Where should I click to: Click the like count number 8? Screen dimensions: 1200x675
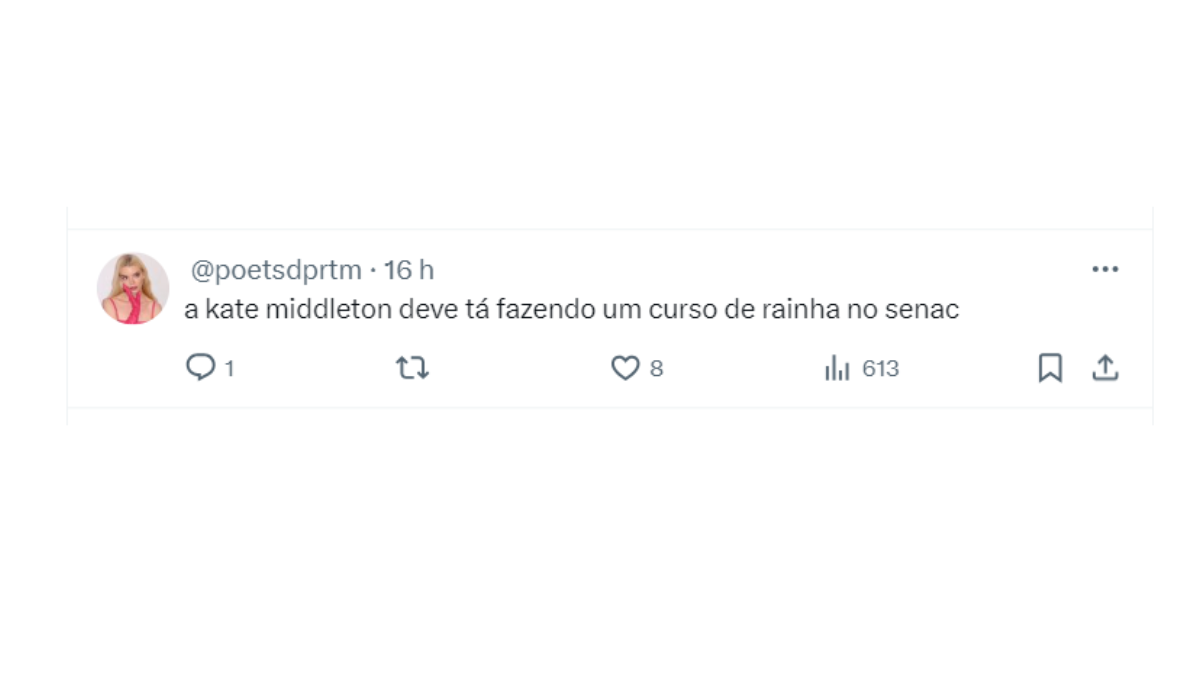pos(656,369)
